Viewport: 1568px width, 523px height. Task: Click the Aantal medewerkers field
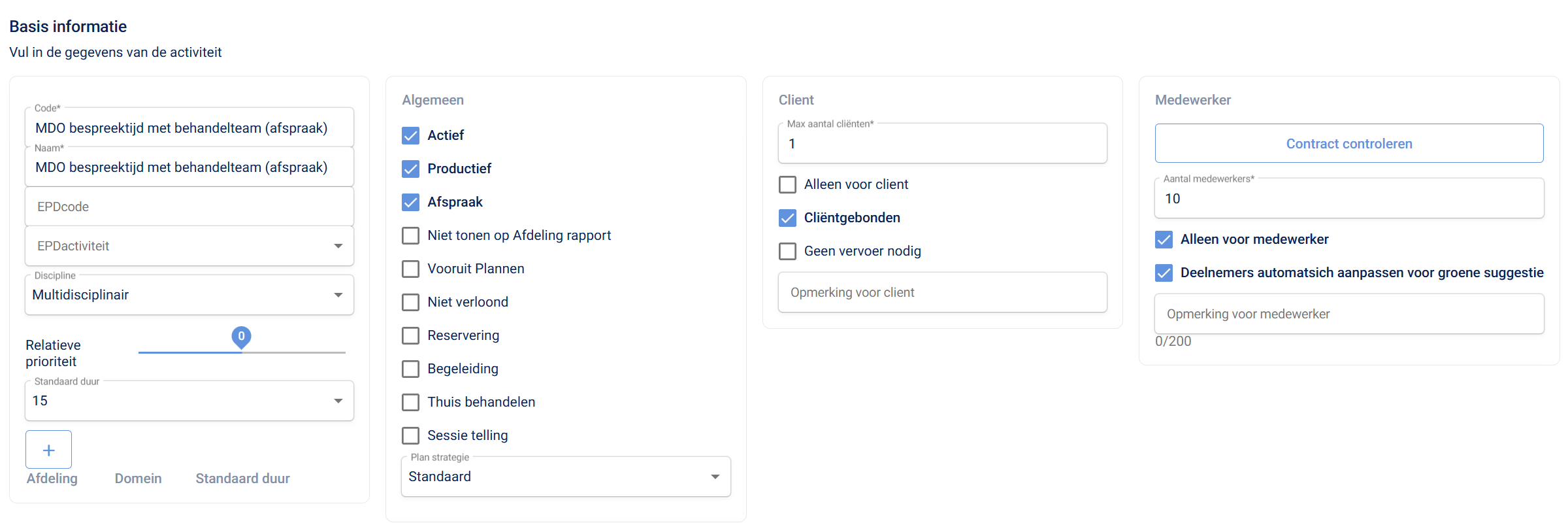point(1348,199)
